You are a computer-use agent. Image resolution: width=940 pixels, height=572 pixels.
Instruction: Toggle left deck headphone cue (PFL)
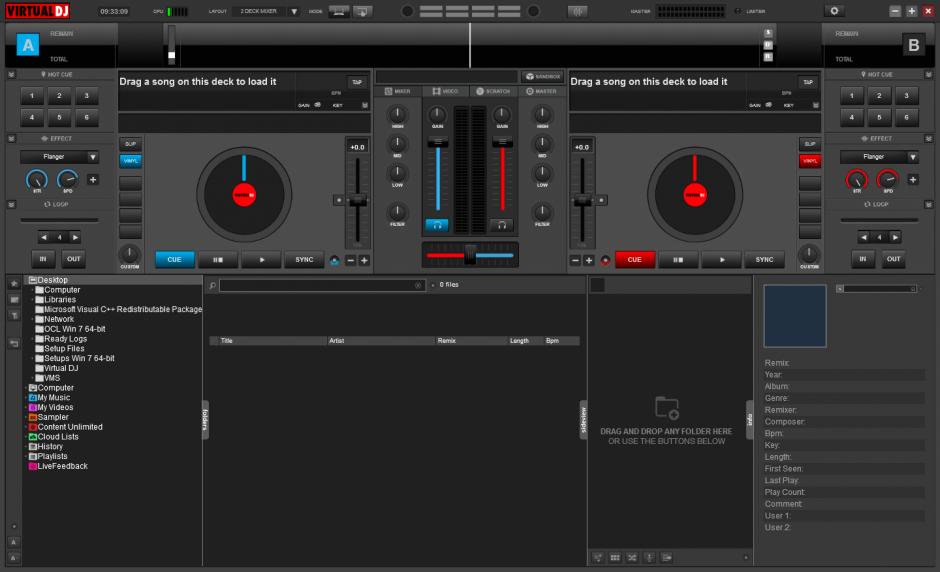[x=437, y=225]
